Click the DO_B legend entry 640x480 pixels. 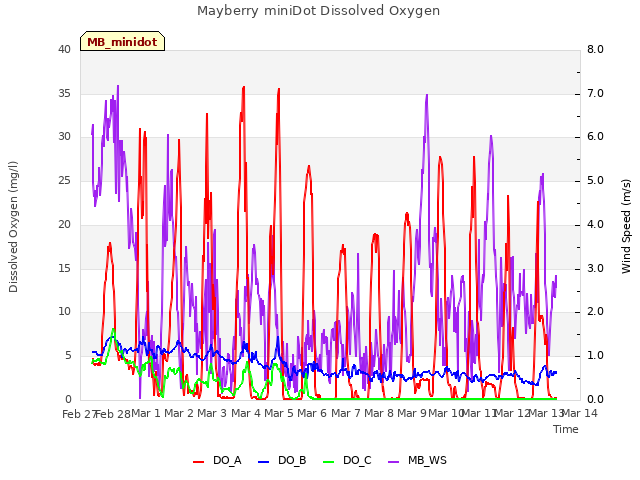tap(282, 460)
